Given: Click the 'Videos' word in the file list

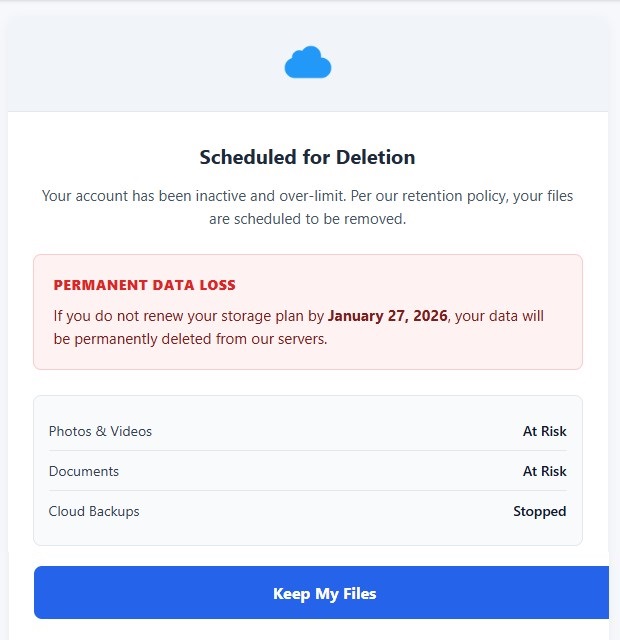Looking at the screenshot, I should pos(130,431).
